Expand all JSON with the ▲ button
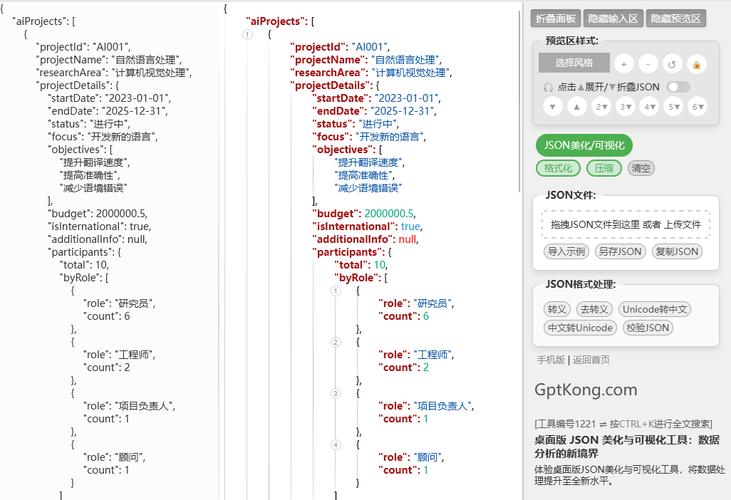The width and height of the screenshot is (731, 500). 577,107
